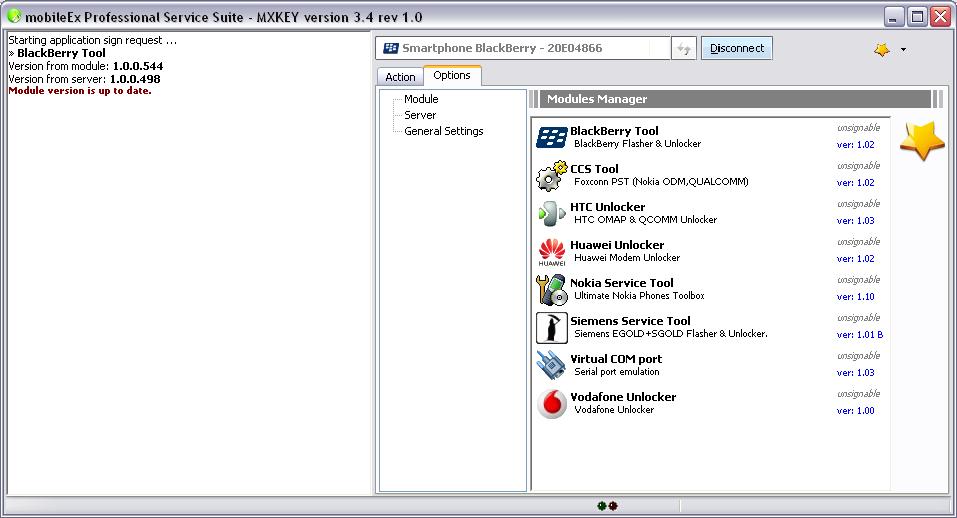Click the BlackBerry Tool title text
The width and height of the screenshot is (957, 518).
pyautogui.click(x=614, y=131)
